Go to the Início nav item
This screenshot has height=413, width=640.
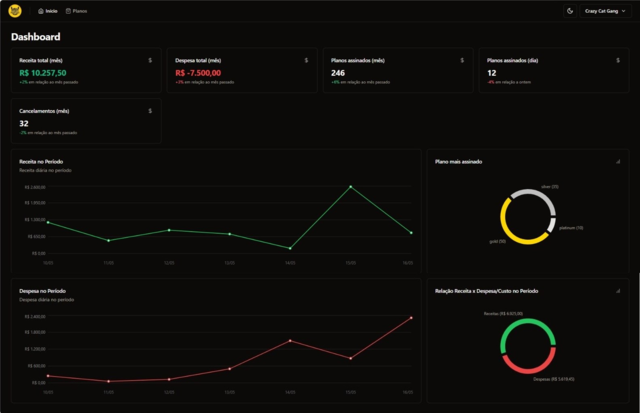[x=48, y=11]
